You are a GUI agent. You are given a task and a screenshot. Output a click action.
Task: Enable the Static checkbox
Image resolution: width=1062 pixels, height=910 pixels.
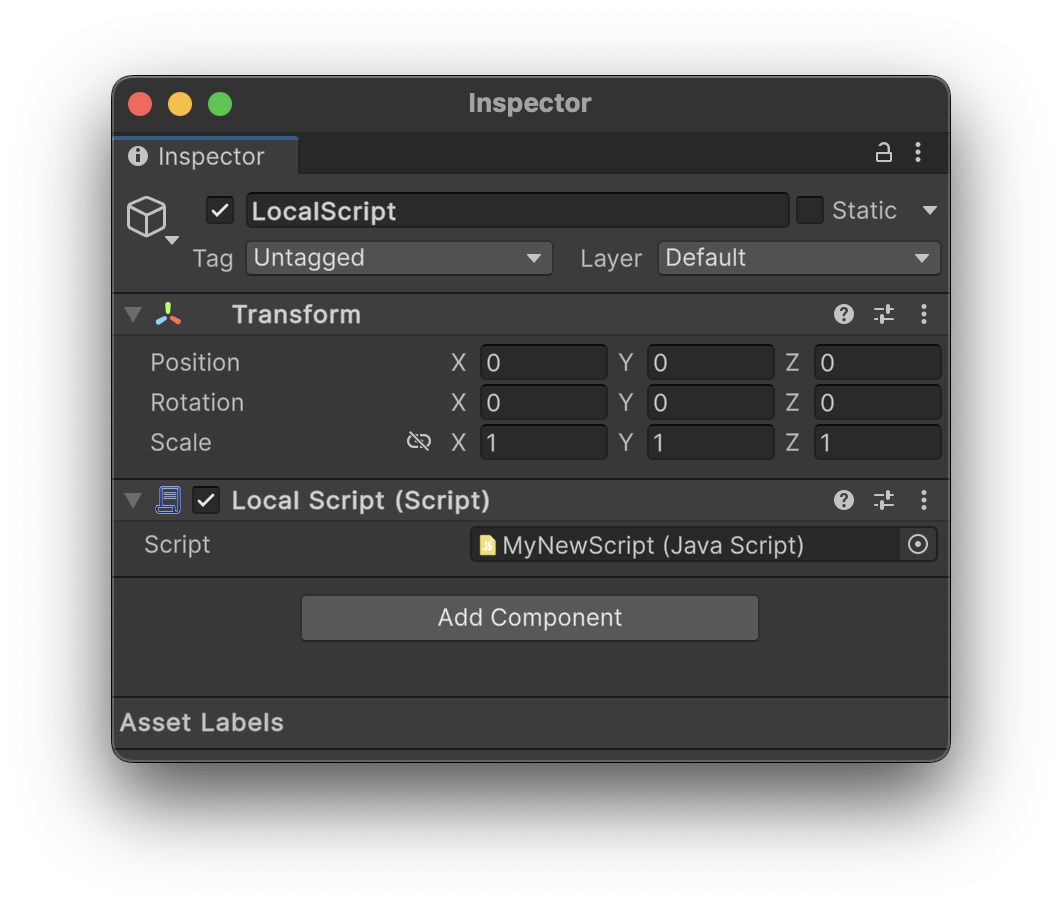[x=810, y=210]
